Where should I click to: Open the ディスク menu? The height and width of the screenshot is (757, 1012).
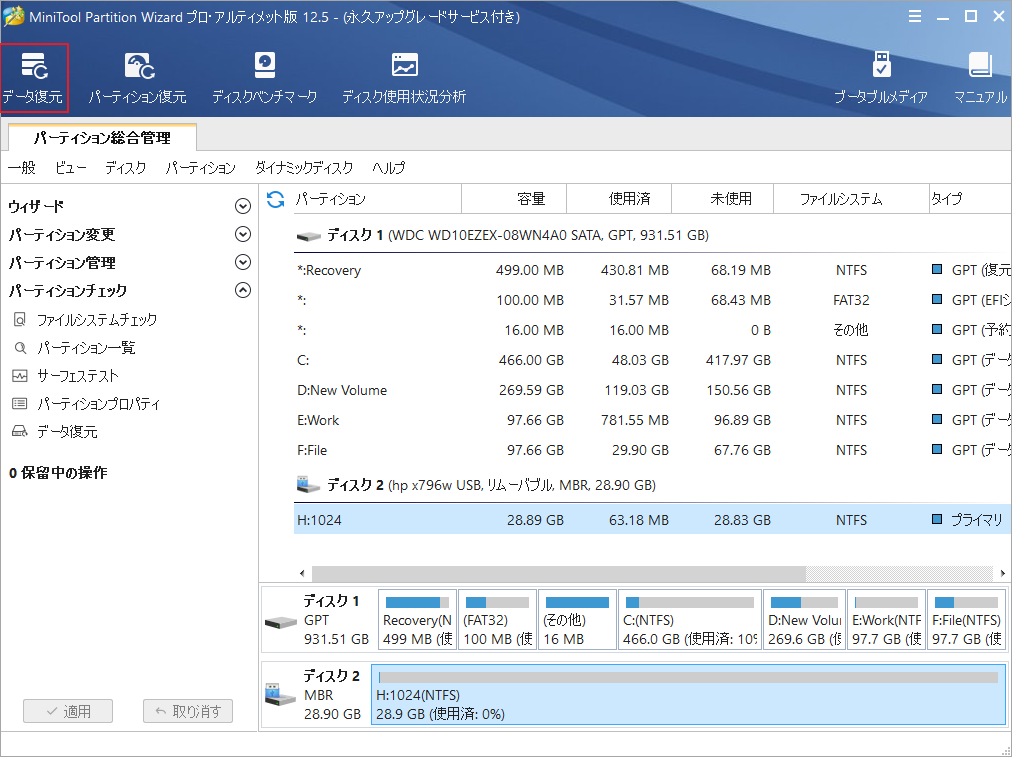coord(124,167)
